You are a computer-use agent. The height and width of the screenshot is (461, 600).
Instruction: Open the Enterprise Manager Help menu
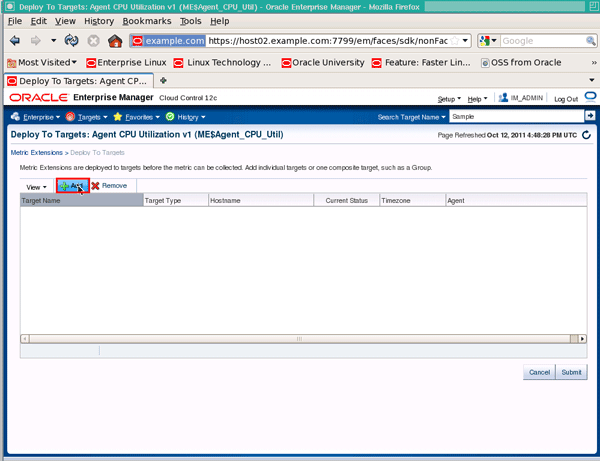[477, 99]
